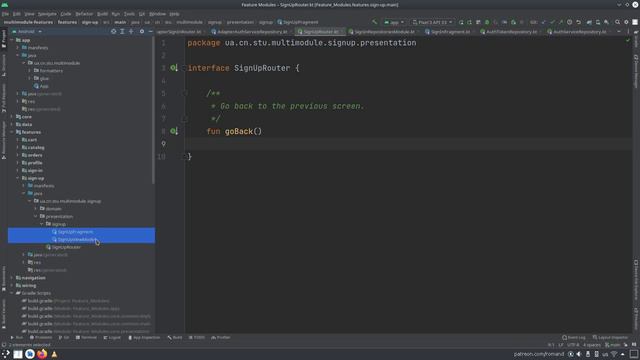
Task: Open Project panel gear options
Action: click(142, 31)
